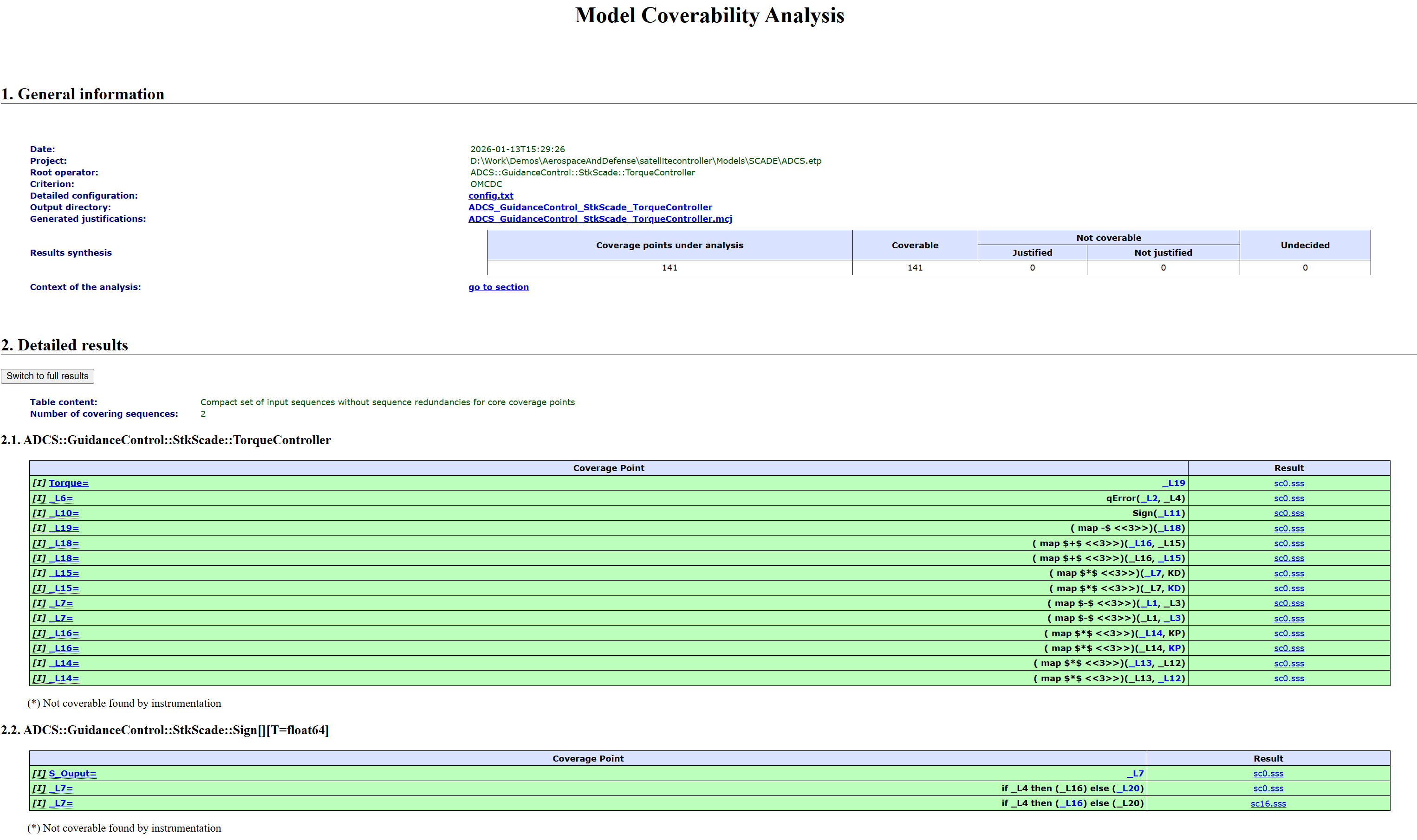Open the _L19= coverage point link
The width and height of the screenshot is (1417, 840).
coord(64,528)
